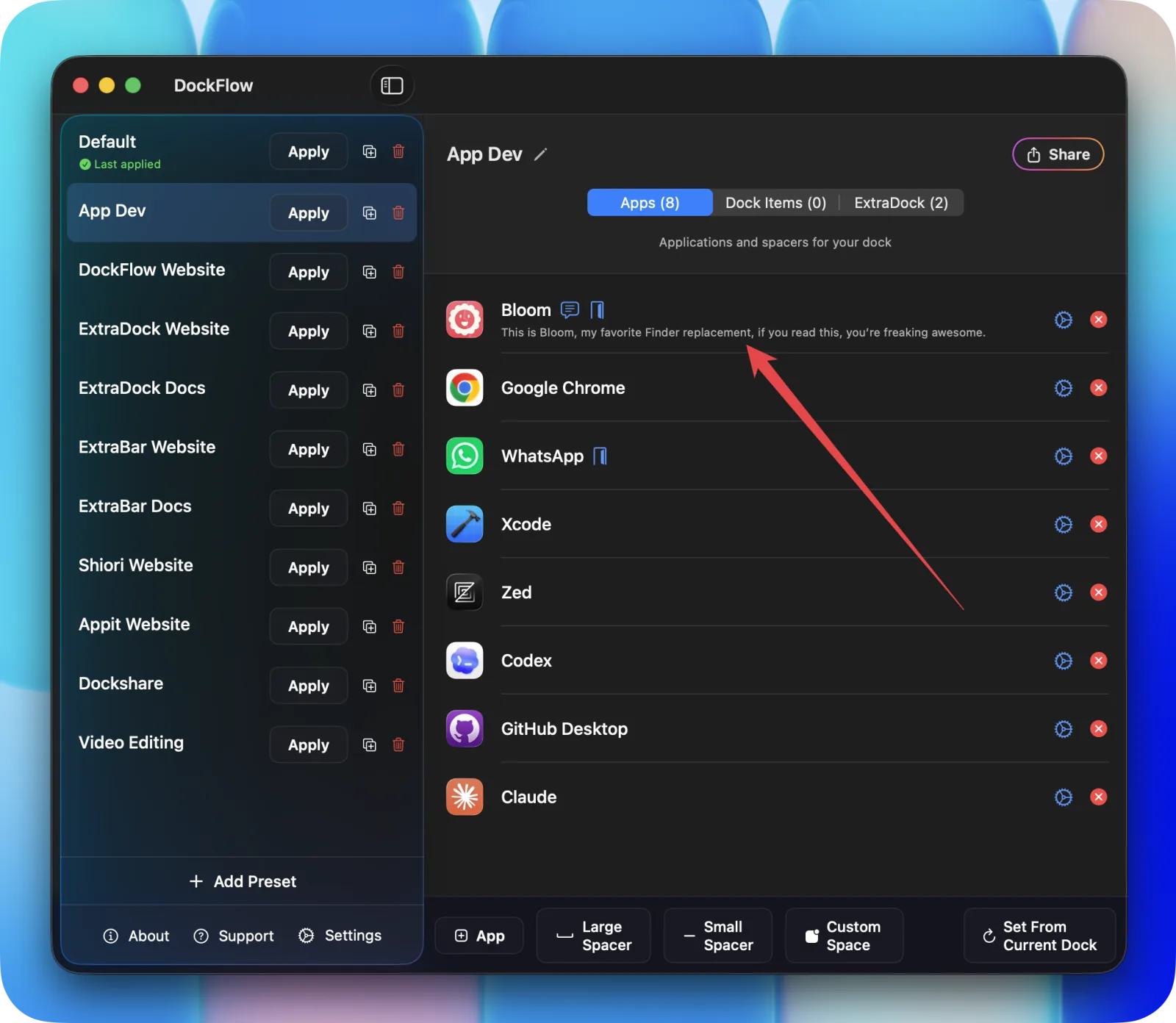1176x1023 pixels.
Task: Delete the Video Editing preset
Action: [398, 745]
